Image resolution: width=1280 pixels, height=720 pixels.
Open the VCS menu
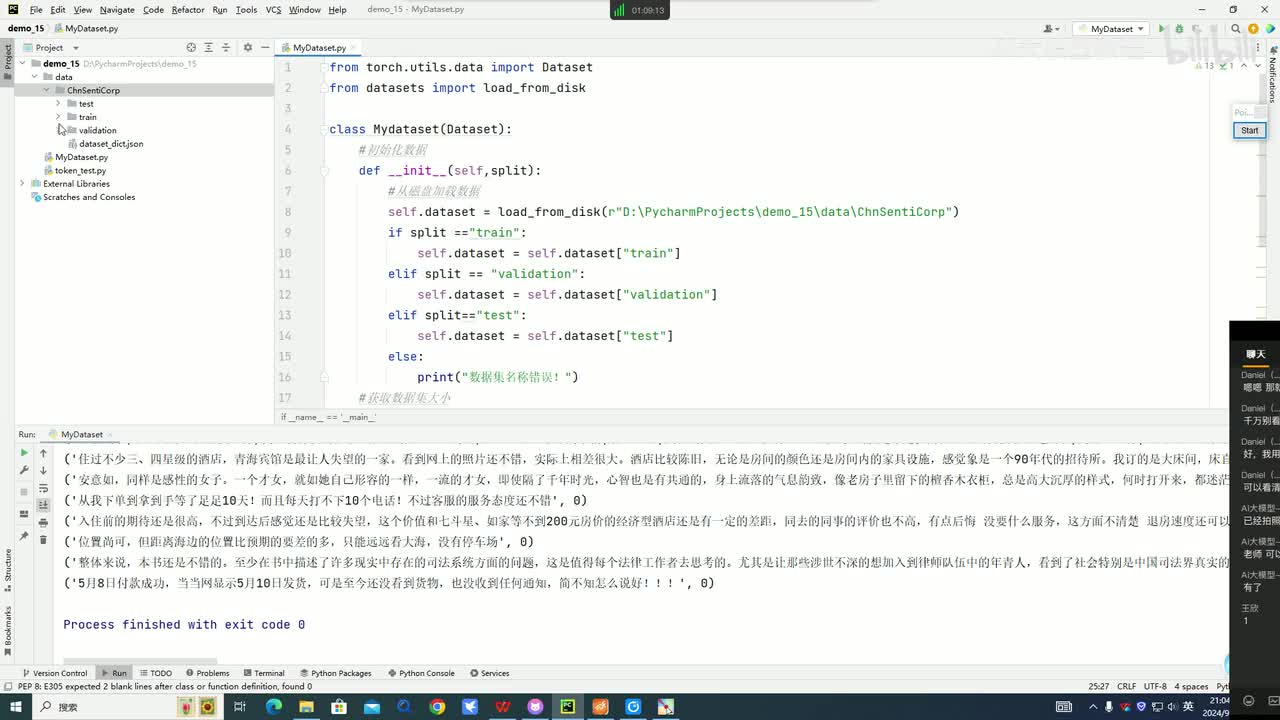coord(273,9)
